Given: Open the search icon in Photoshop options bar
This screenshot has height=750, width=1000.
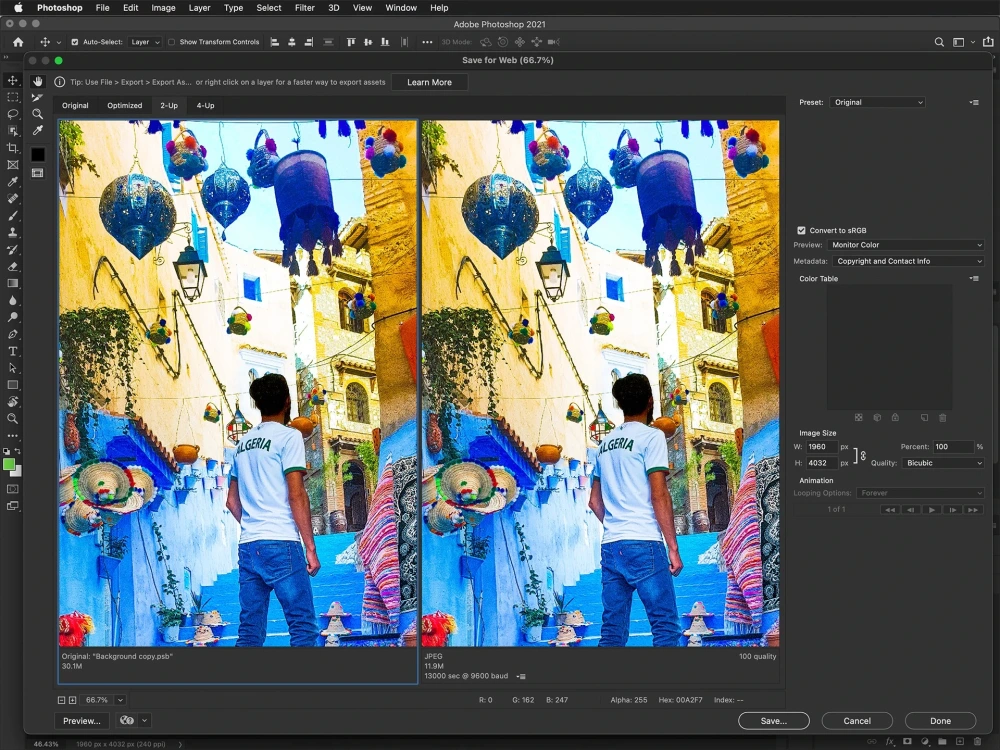Looking at the screenshot, I should click(939, 42).
